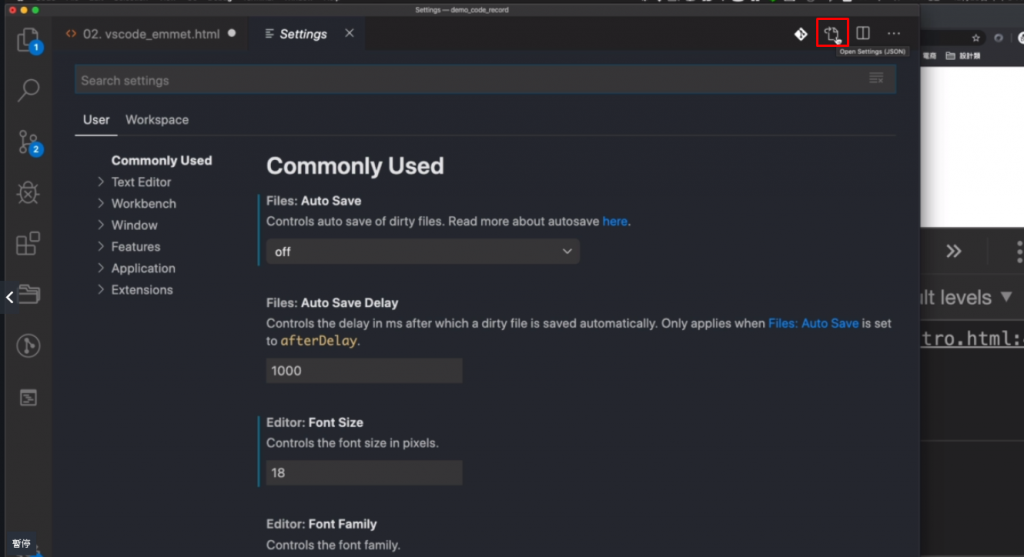Screen dimensions: 1024x557
Task: Click the "Files: Auto Save" link in description
Action: coord(813,323)
